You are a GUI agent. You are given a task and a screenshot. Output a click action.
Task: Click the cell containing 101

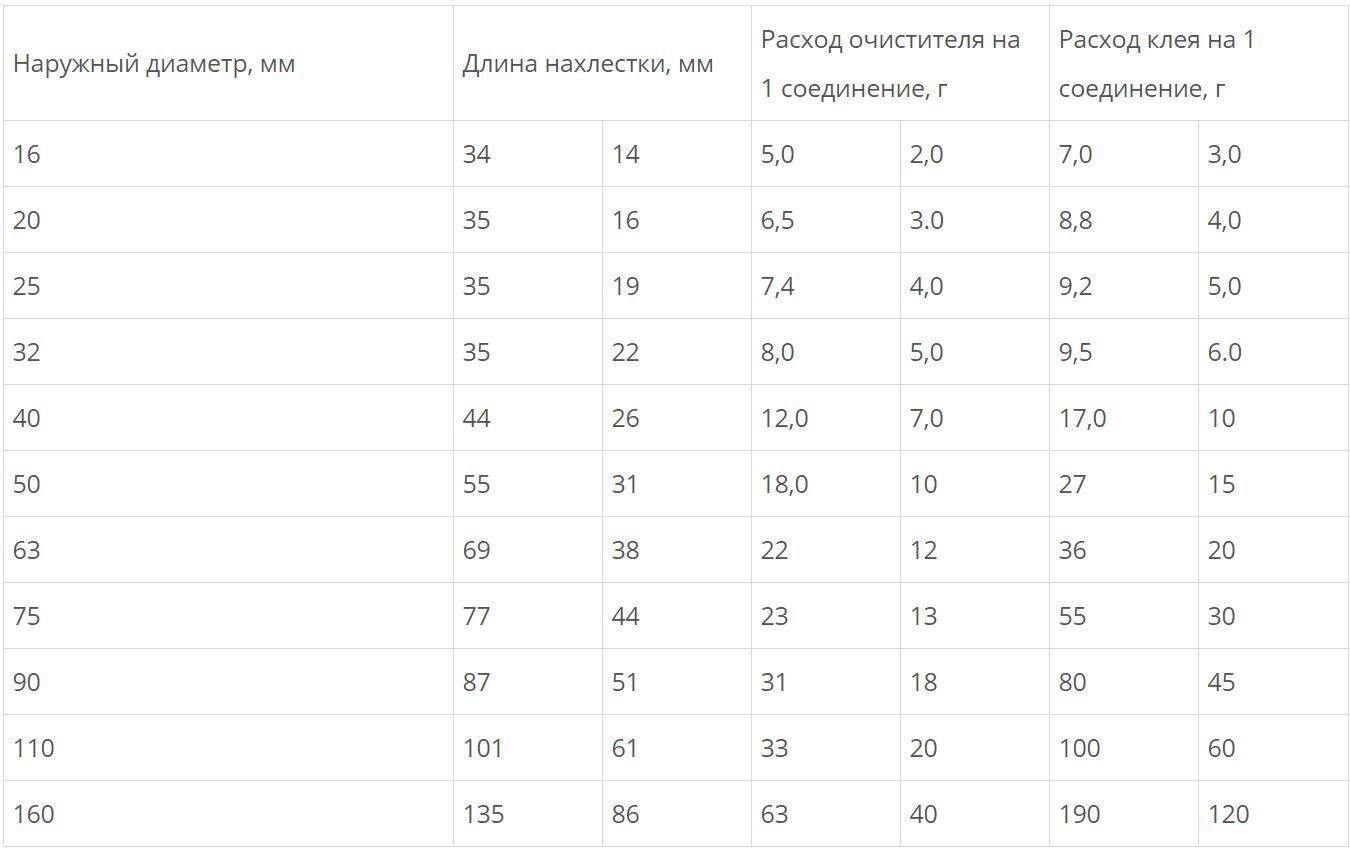pos(483,748)
